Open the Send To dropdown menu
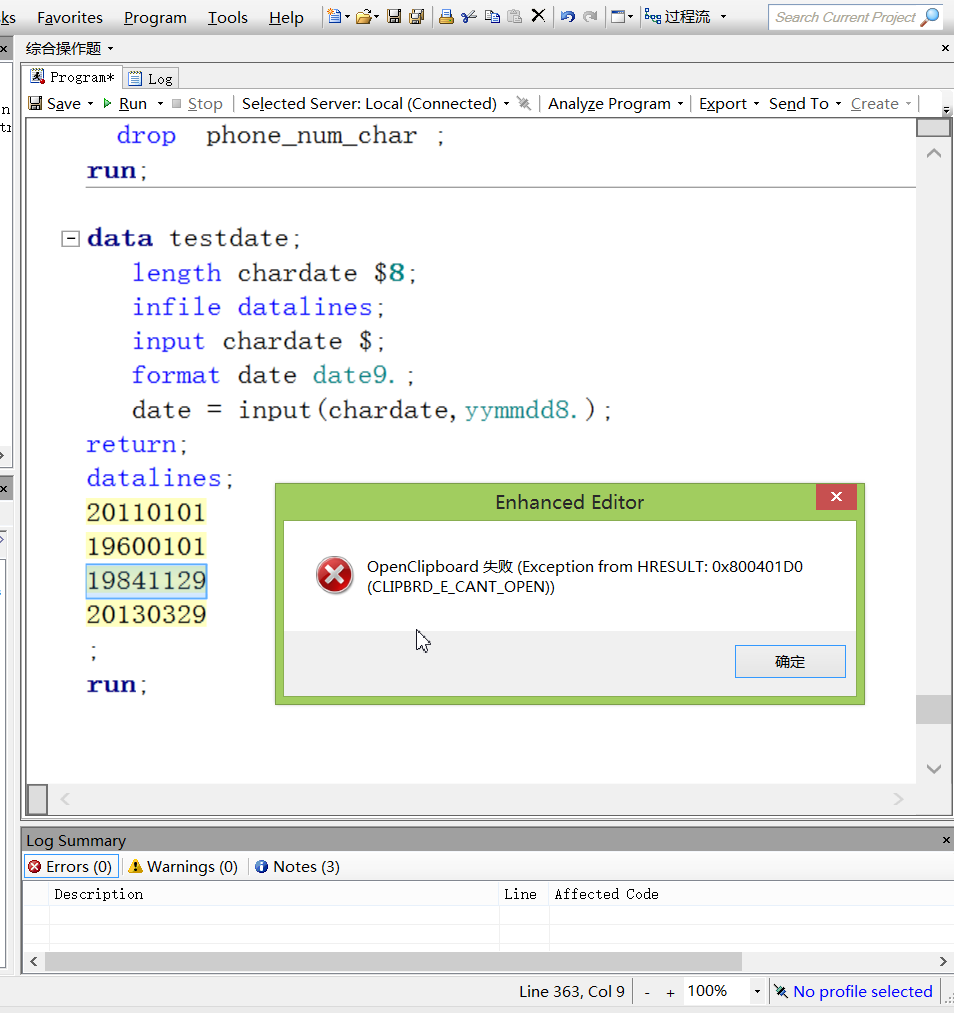The height and width of the screenshot is (1013, 954). [838, 104]
